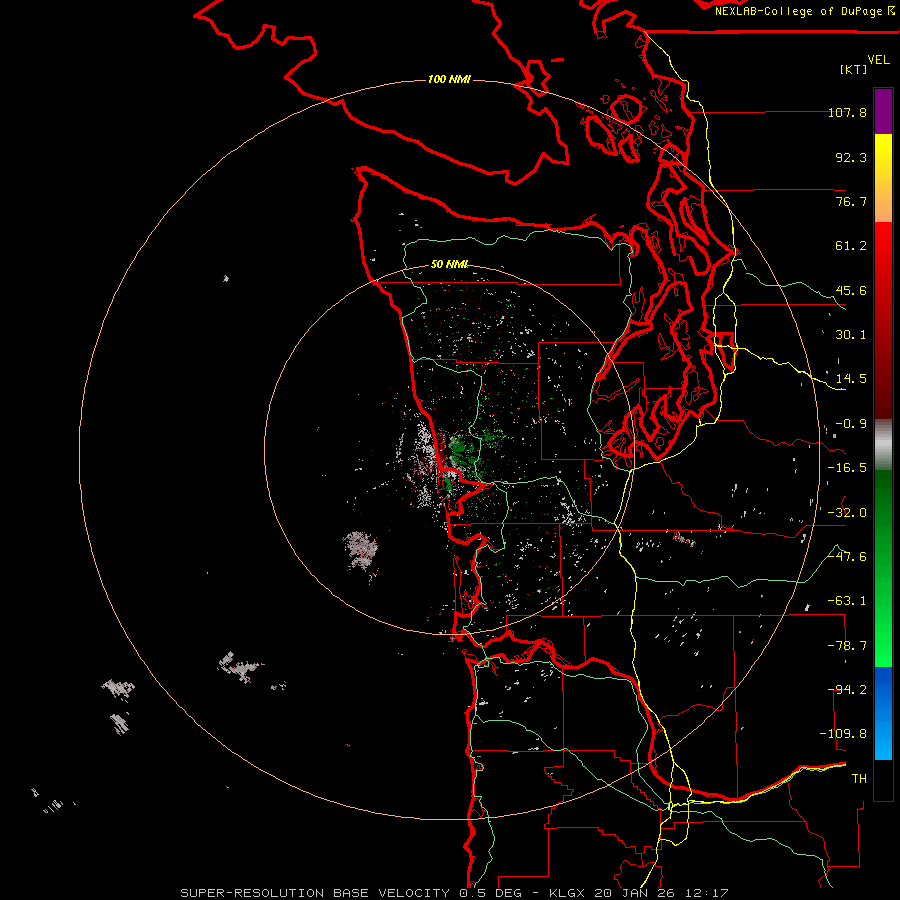Click the 107.8 legend value

(847, 112)
